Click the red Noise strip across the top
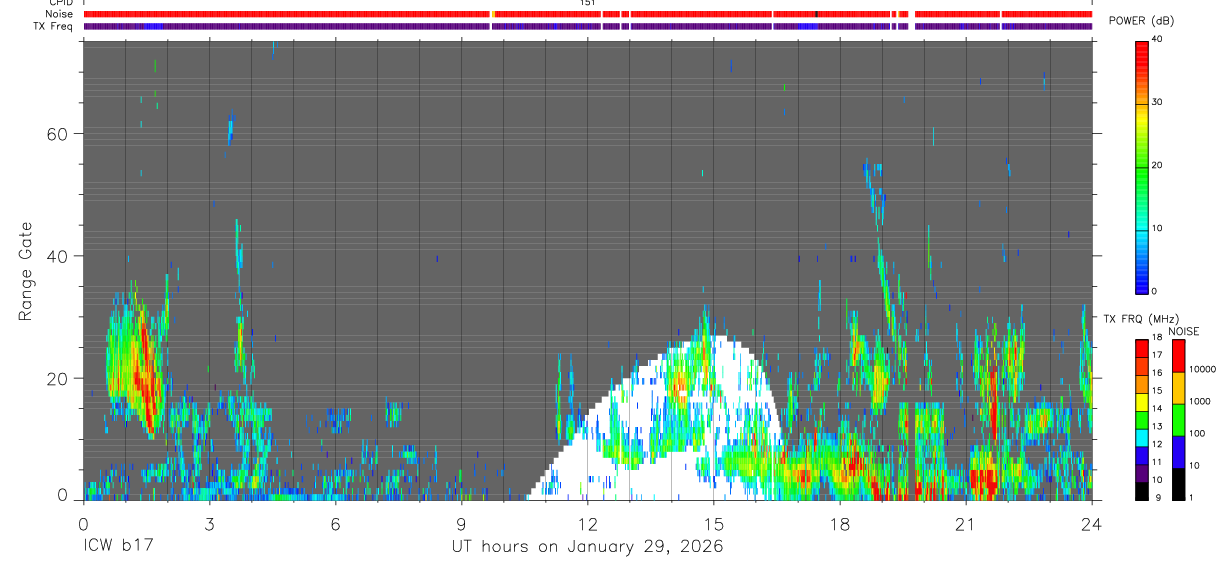Viewport: 1228px width, 567px height. pyautogui.click(x=588, y=14)
